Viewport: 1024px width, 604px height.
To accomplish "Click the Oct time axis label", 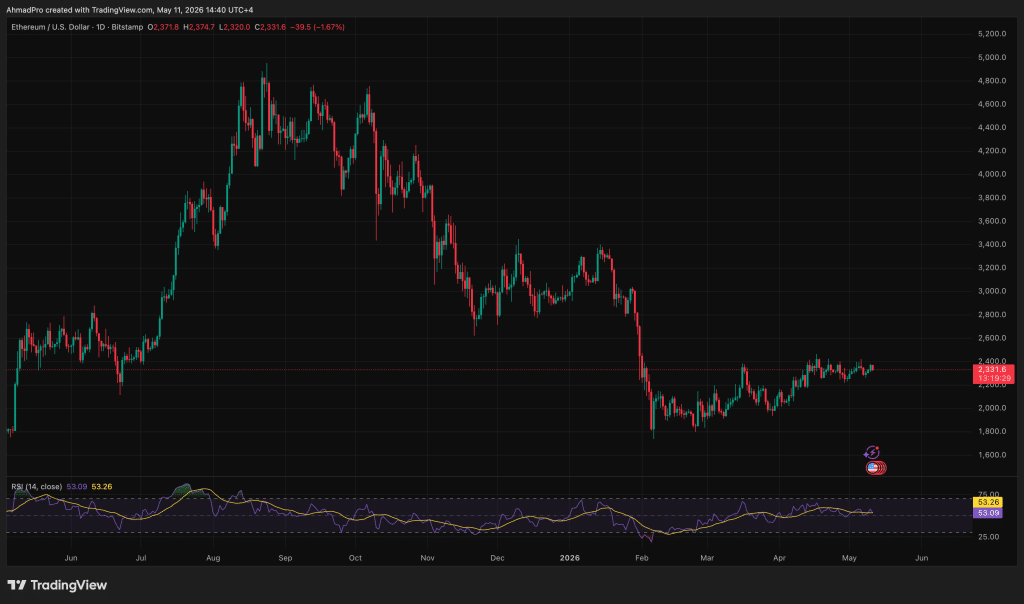I will click(x=355, y=558).
